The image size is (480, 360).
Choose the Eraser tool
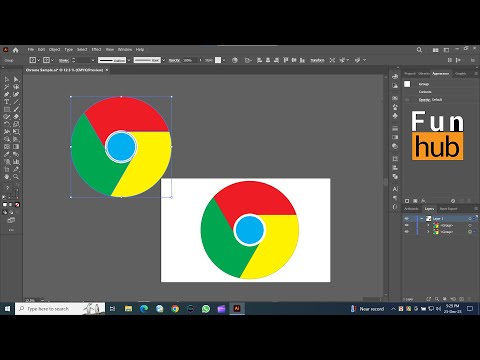click(16, 117)
